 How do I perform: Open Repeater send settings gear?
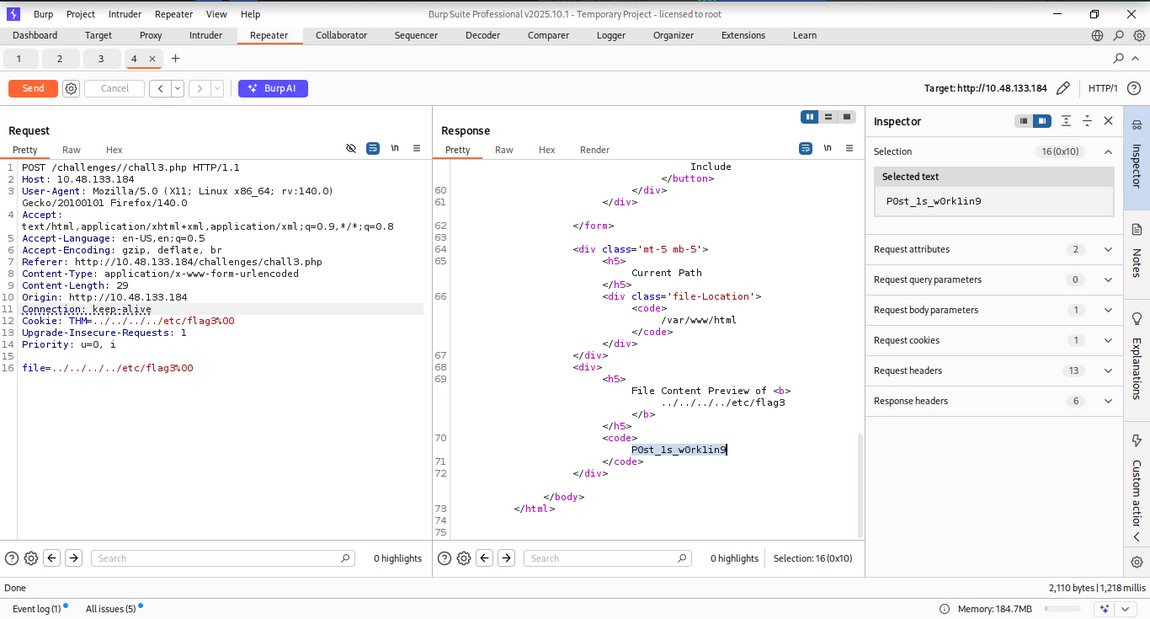click(71, 89)
